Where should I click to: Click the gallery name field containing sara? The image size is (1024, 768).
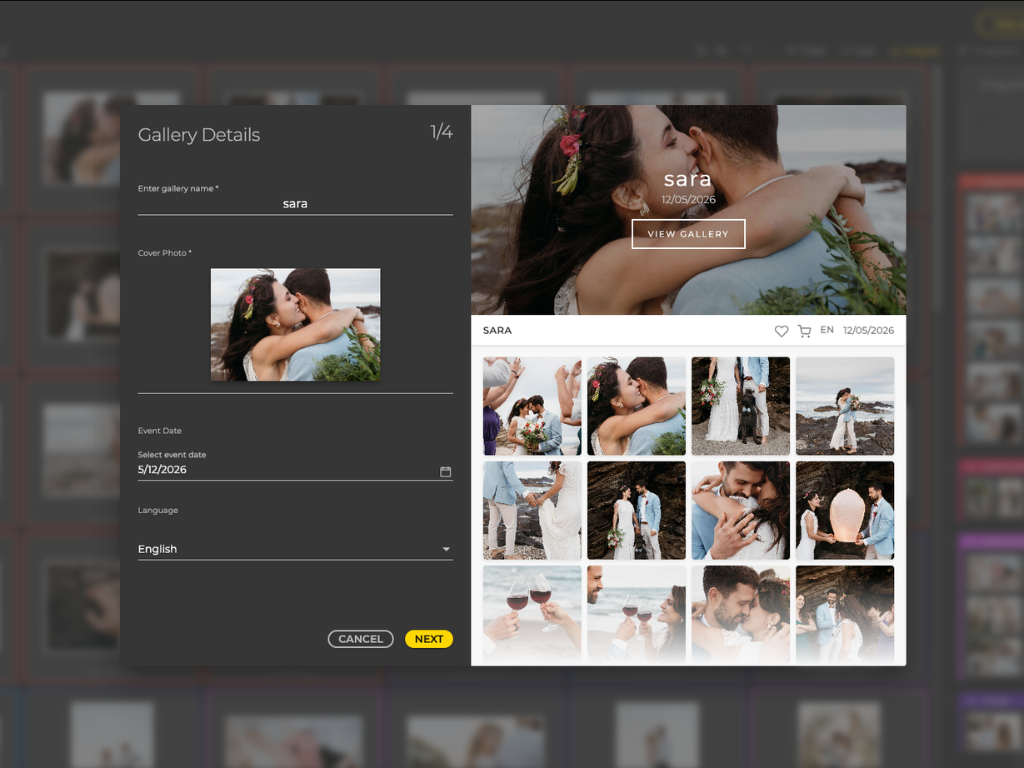[295, 204]
